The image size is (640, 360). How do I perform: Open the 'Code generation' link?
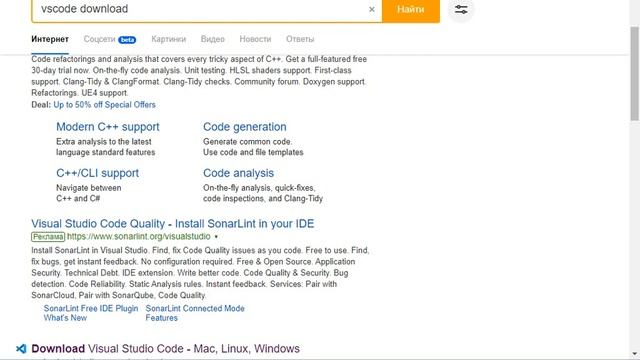245,127
